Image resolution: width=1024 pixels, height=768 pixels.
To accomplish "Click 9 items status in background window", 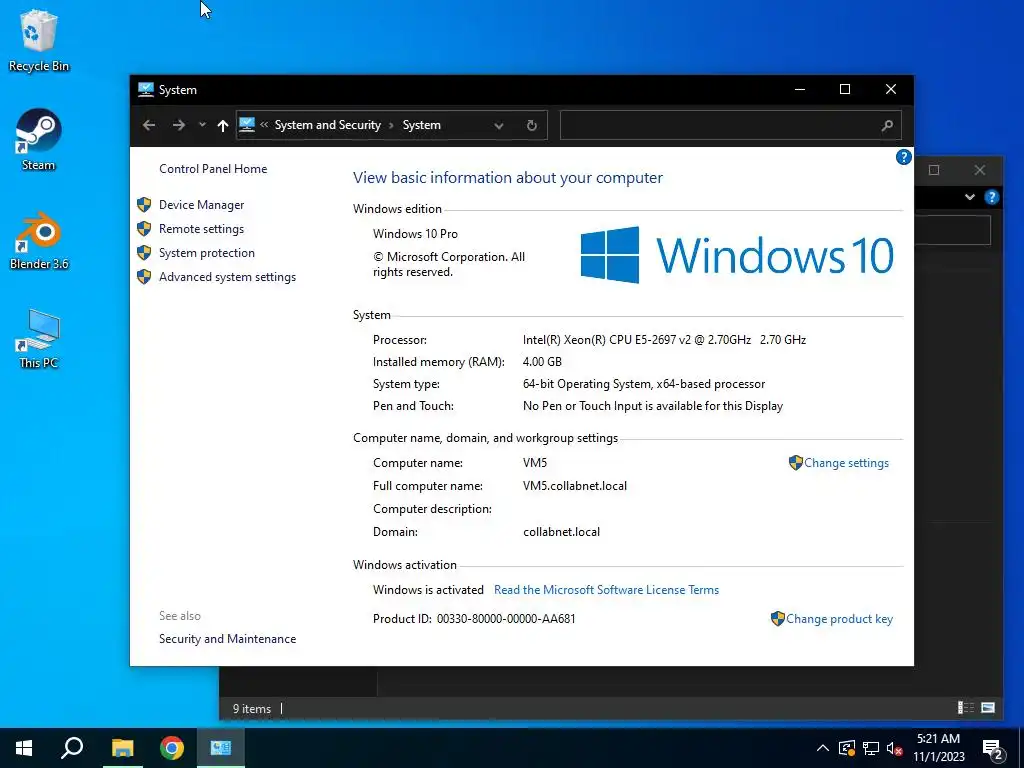I will pos(251,709).
